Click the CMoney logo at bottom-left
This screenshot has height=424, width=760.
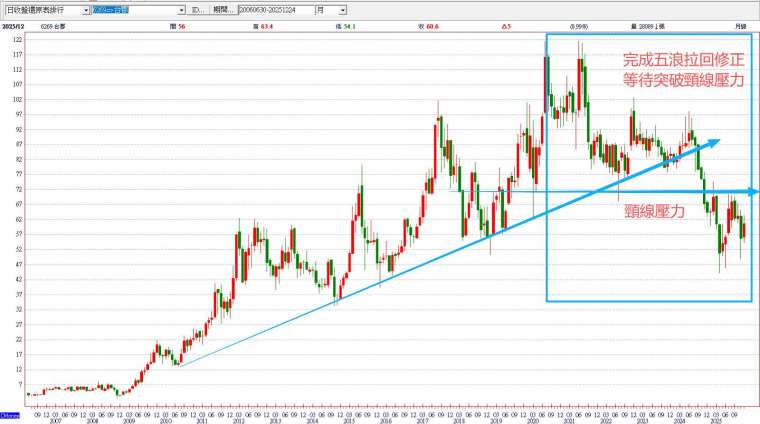9,414
